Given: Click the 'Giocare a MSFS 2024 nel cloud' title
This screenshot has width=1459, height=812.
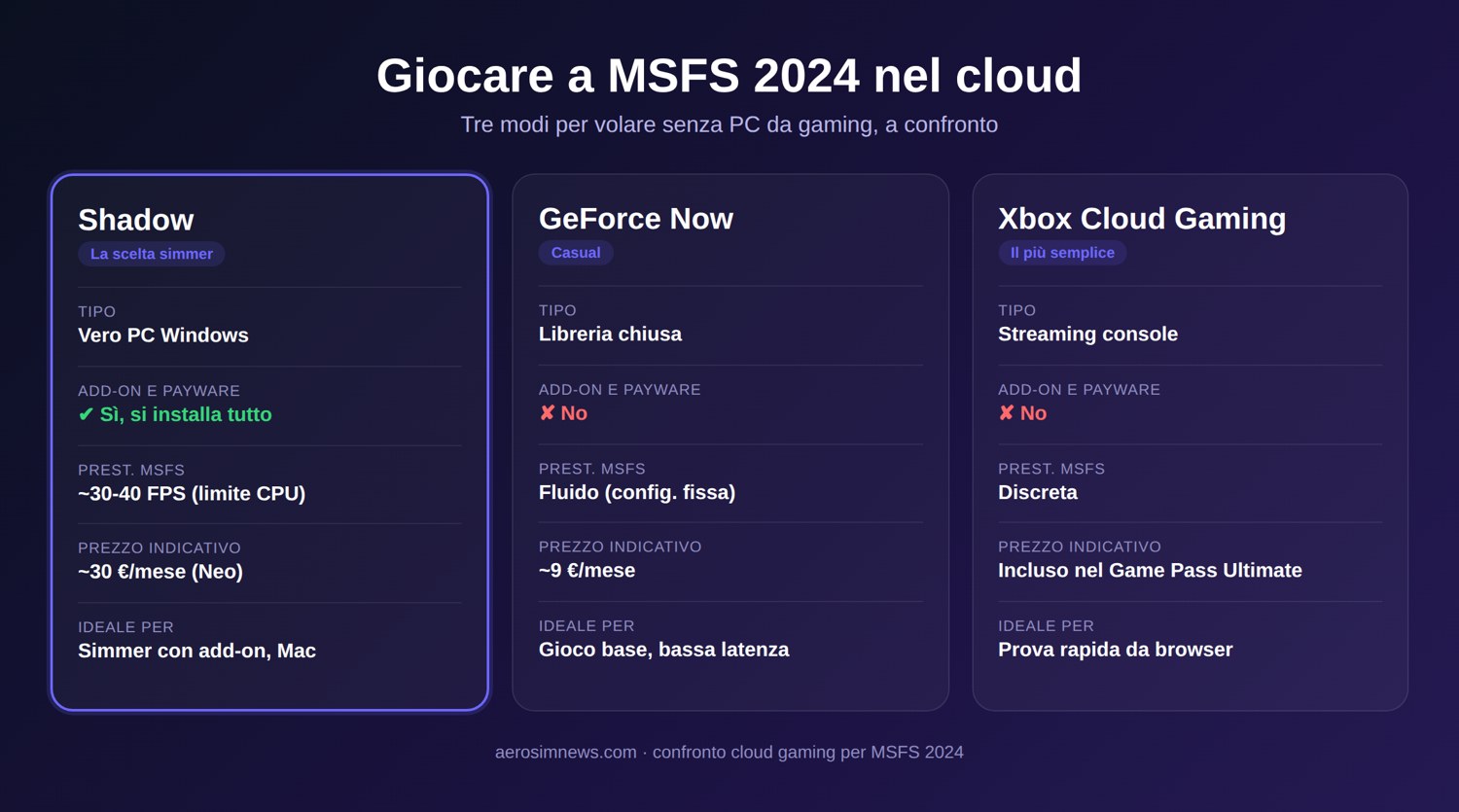Looking at the screenshot, I should [x=729, y=76].
